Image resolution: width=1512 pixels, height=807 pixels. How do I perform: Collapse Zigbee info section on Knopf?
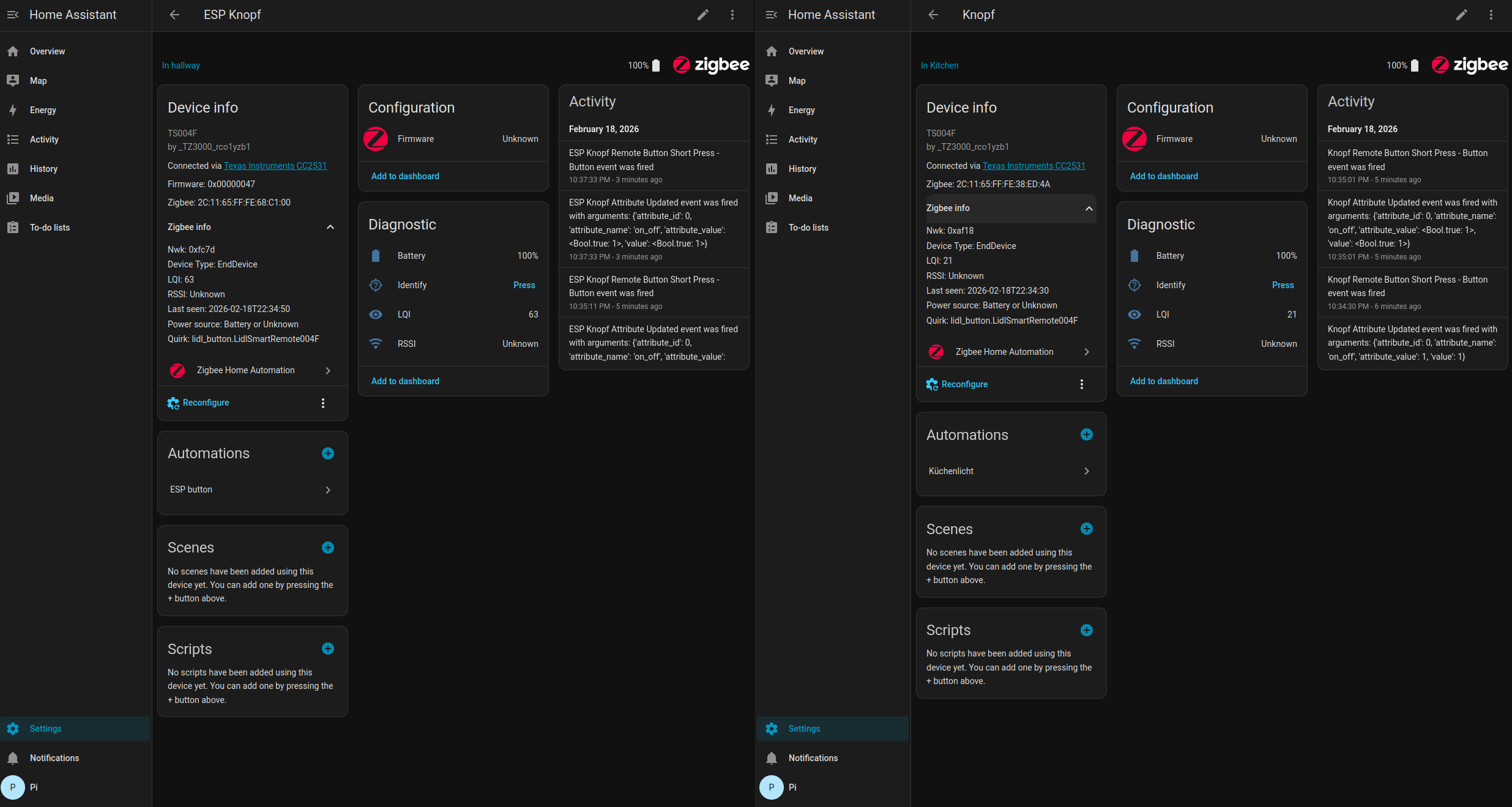pyautogui.click(x=1089, y=209)
